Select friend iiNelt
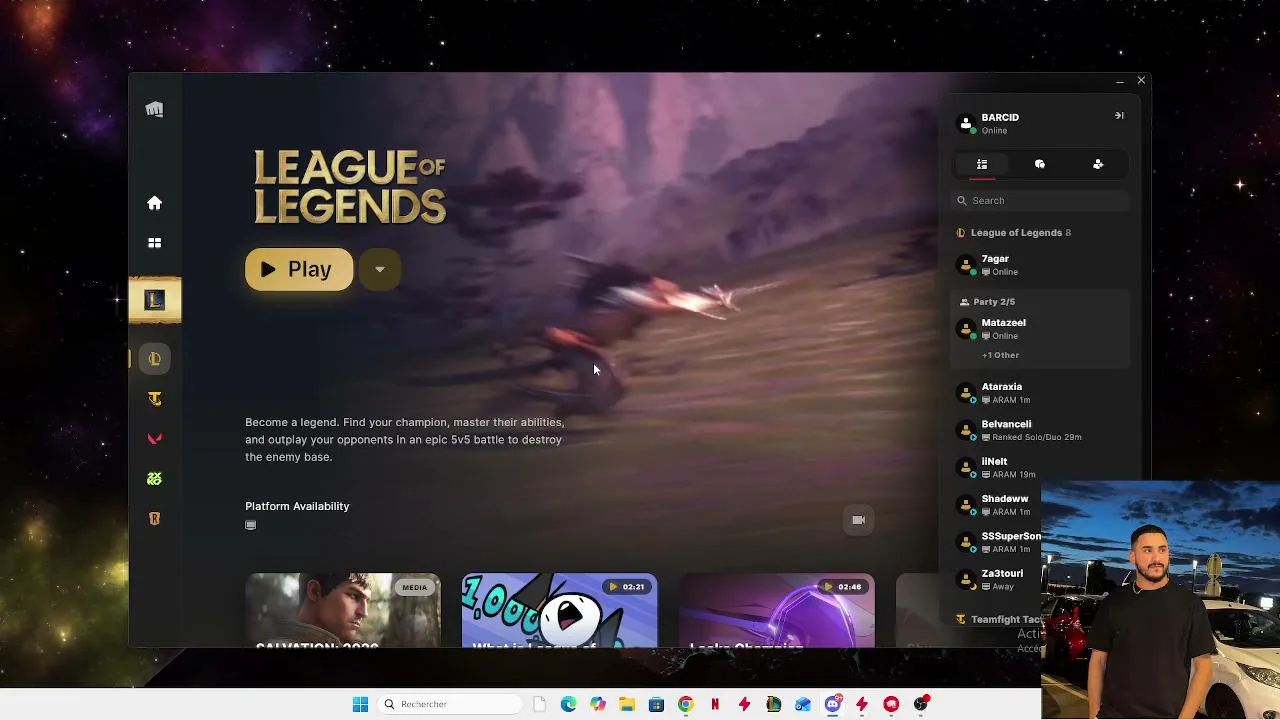The width and height of the screenshot is (1280, 720). click(1040, 468)
